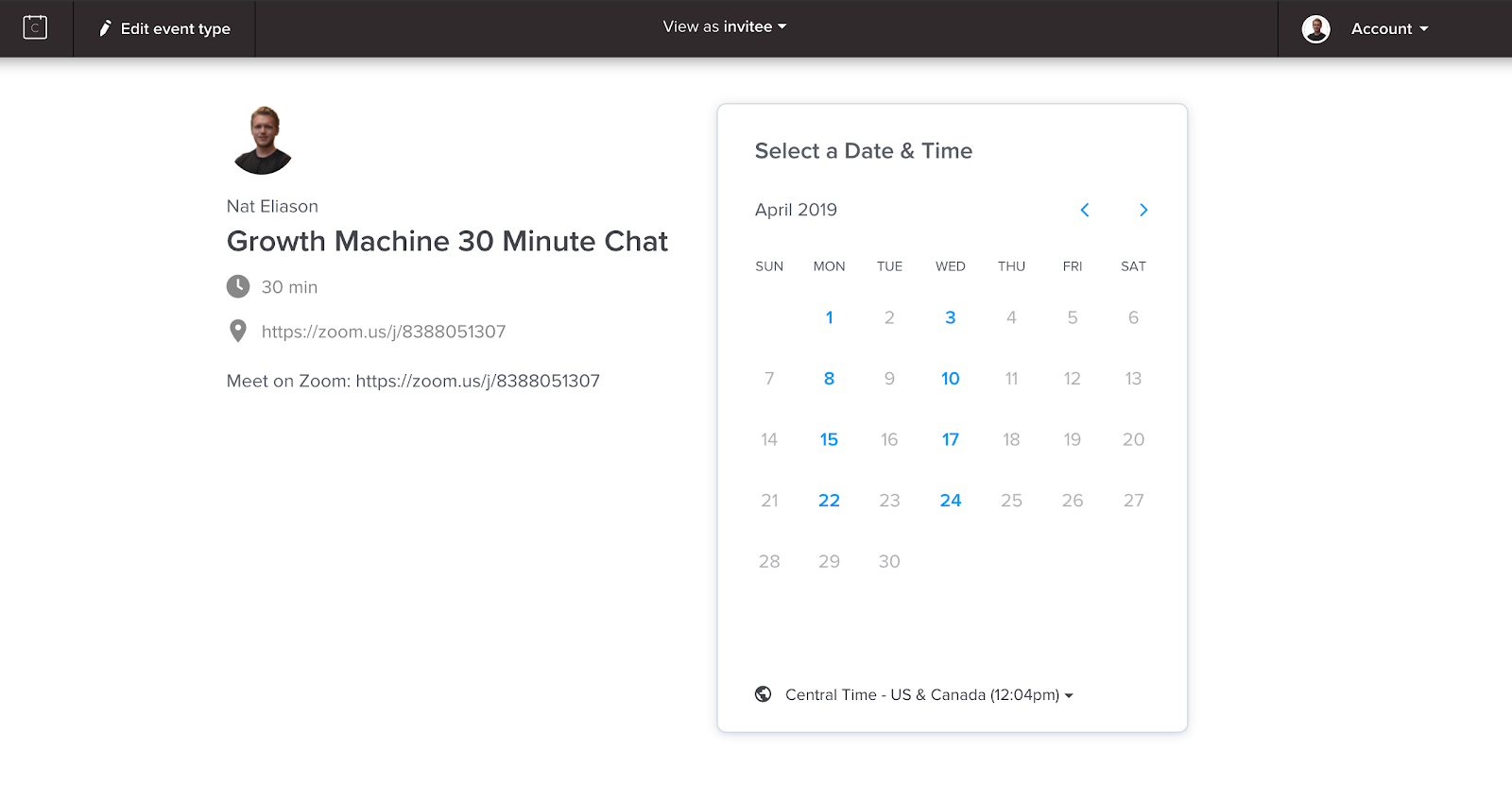
Task: Expand the Account menu
Action: point(1389,28)
